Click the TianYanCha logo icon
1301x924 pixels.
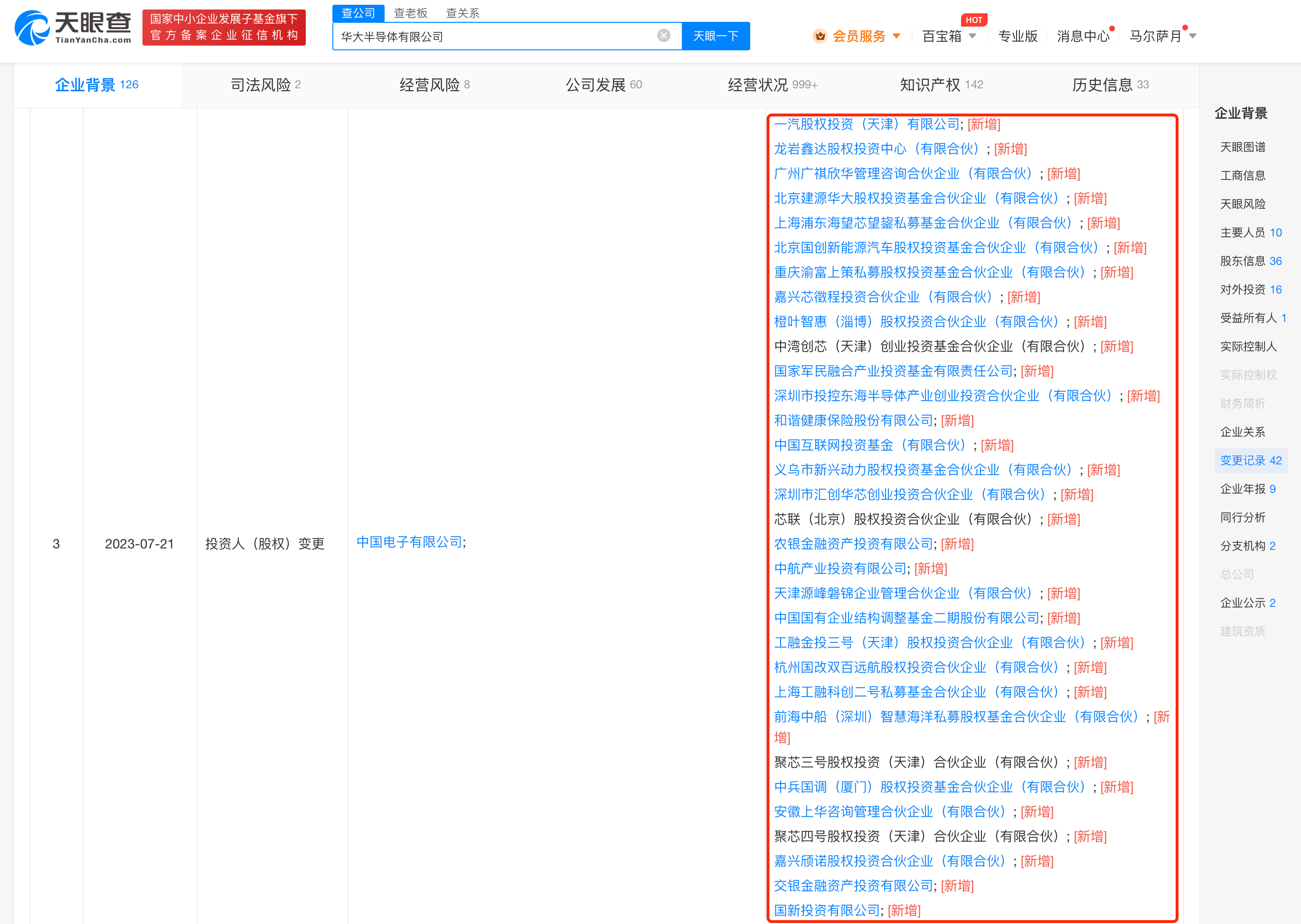point(32,28)
